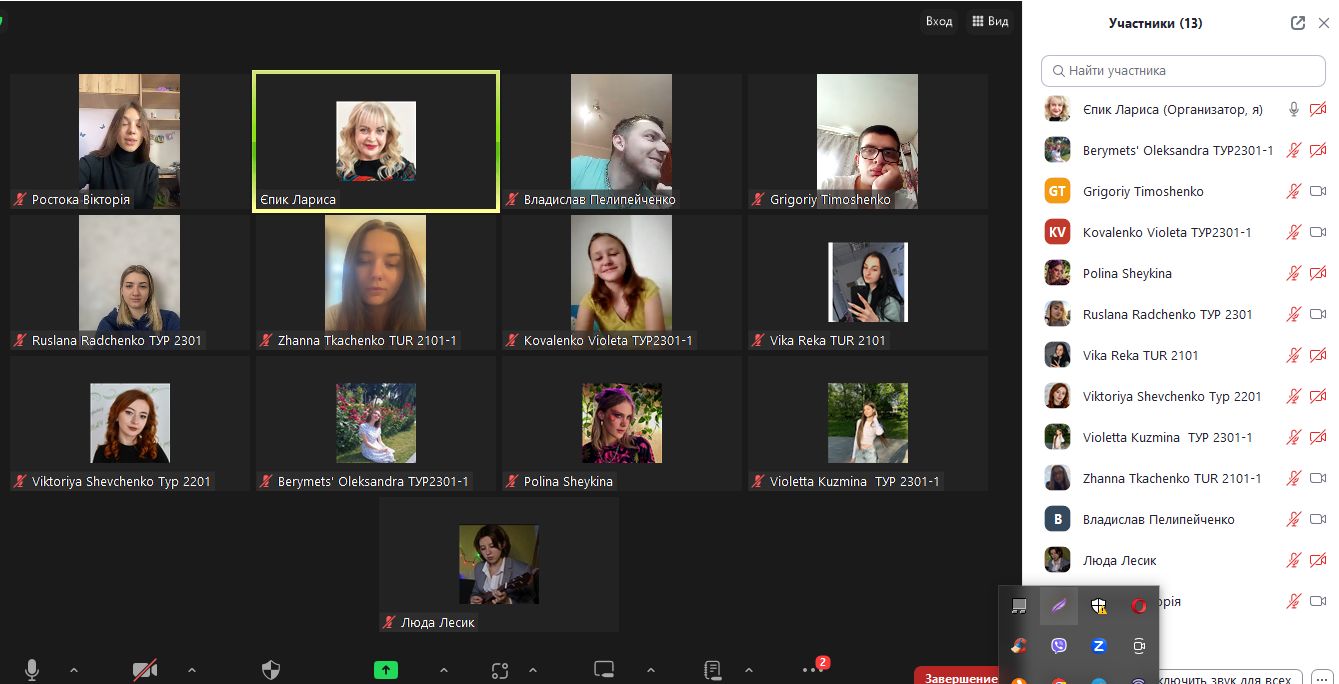Image resolution: width=1339 pixels, height=684 pixels.
Task: Open the Вид view menu
Action: coord(990,21)
